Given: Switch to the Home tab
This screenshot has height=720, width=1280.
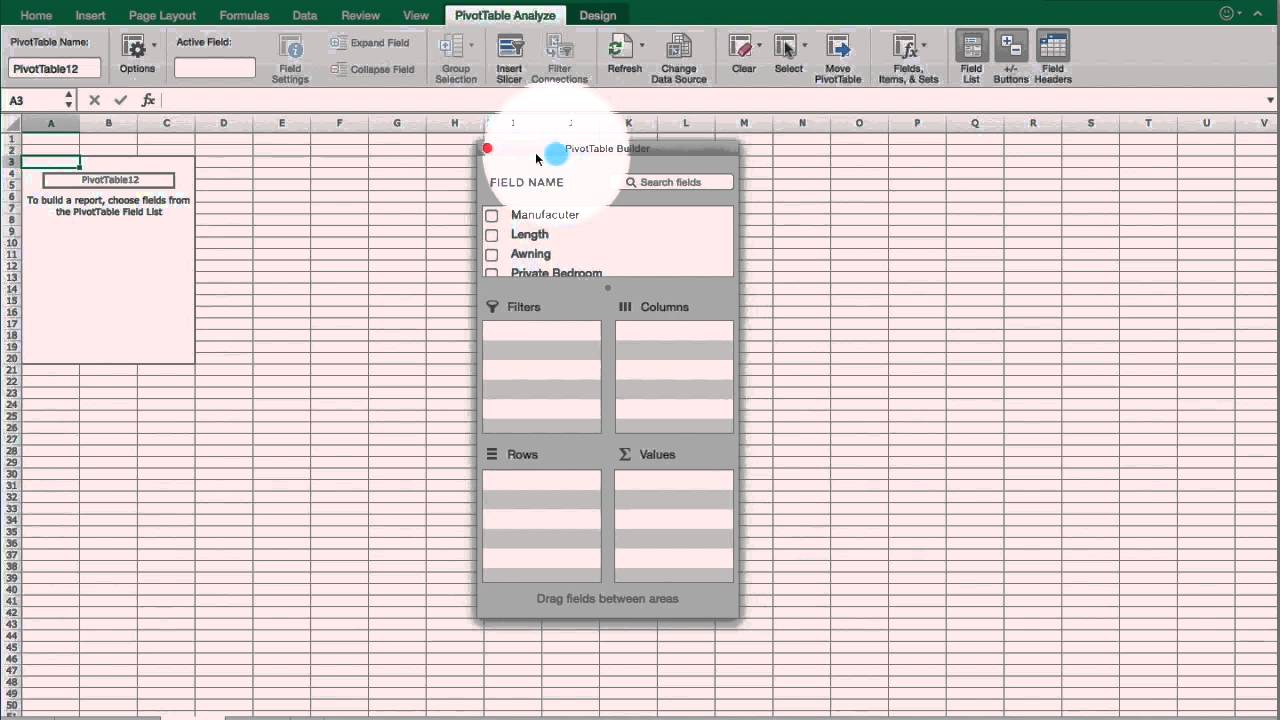Looking at the screenshot, I should [x=36, y=15].
